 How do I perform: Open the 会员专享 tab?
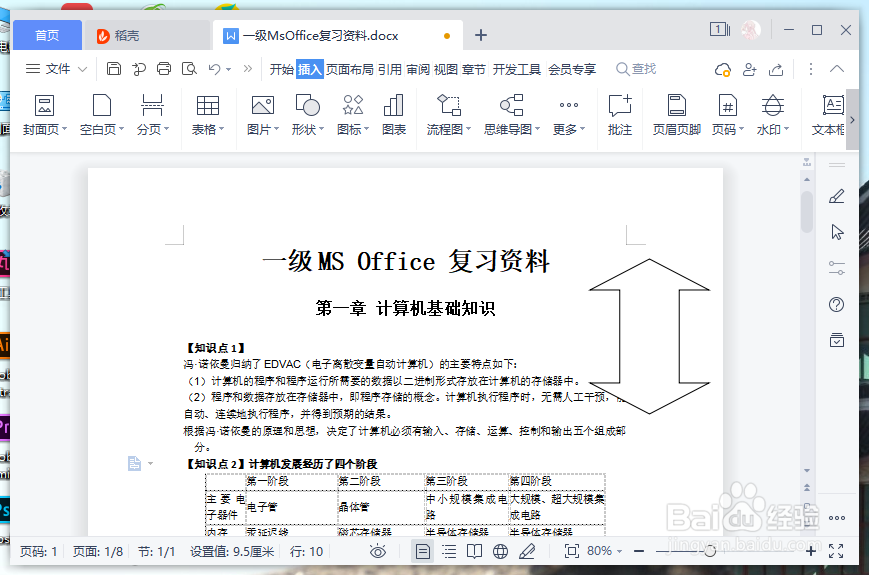(572, 69)
